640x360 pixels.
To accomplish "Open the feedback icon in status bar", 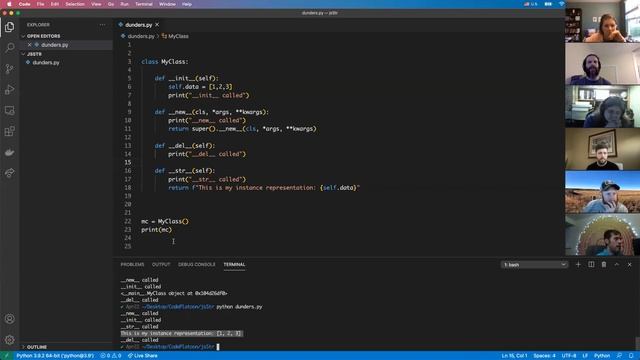I will (x=619, y=356).
